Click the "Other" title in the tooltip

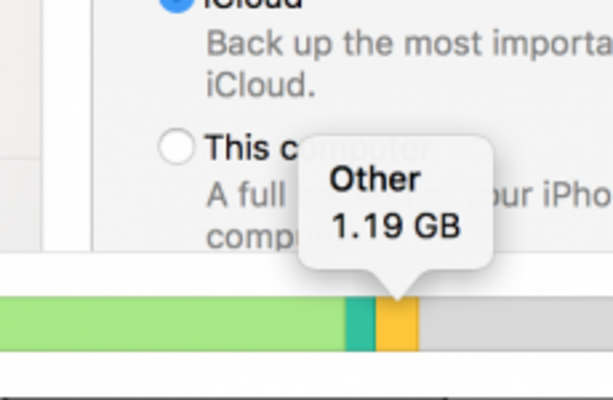coord(375,180)
